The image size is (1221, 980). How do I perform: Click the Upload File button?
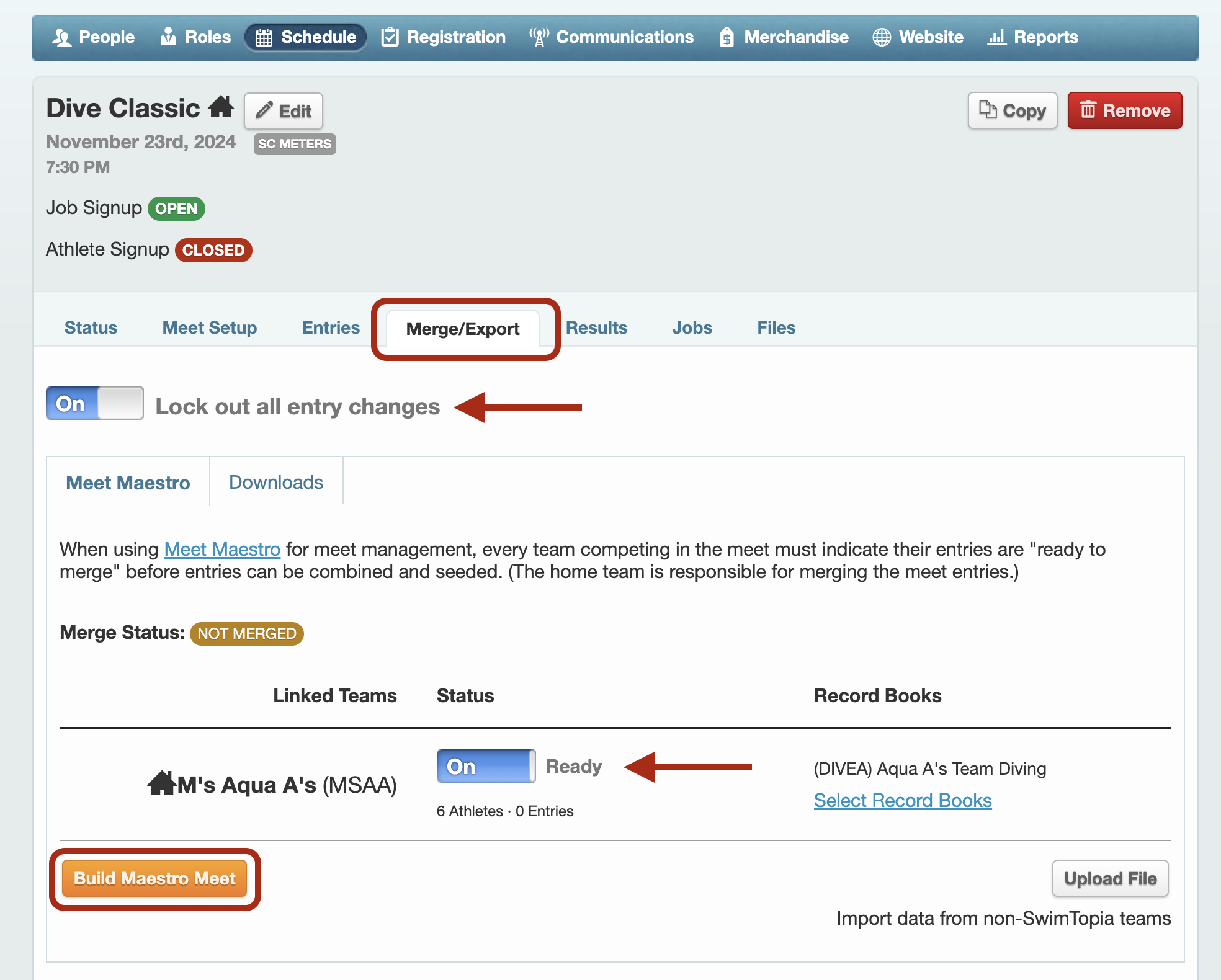coord(1110,878)
